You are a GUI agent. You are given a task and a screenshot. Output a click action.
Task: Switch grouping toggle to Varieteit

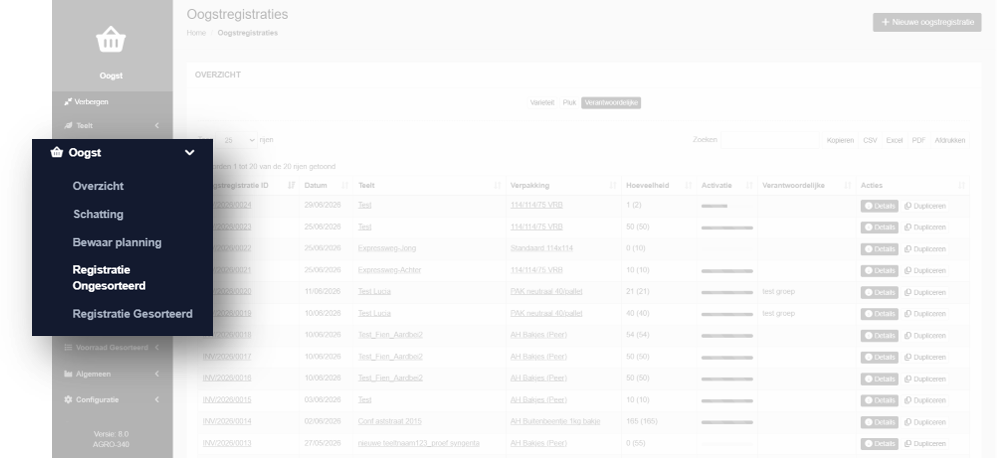542,102
